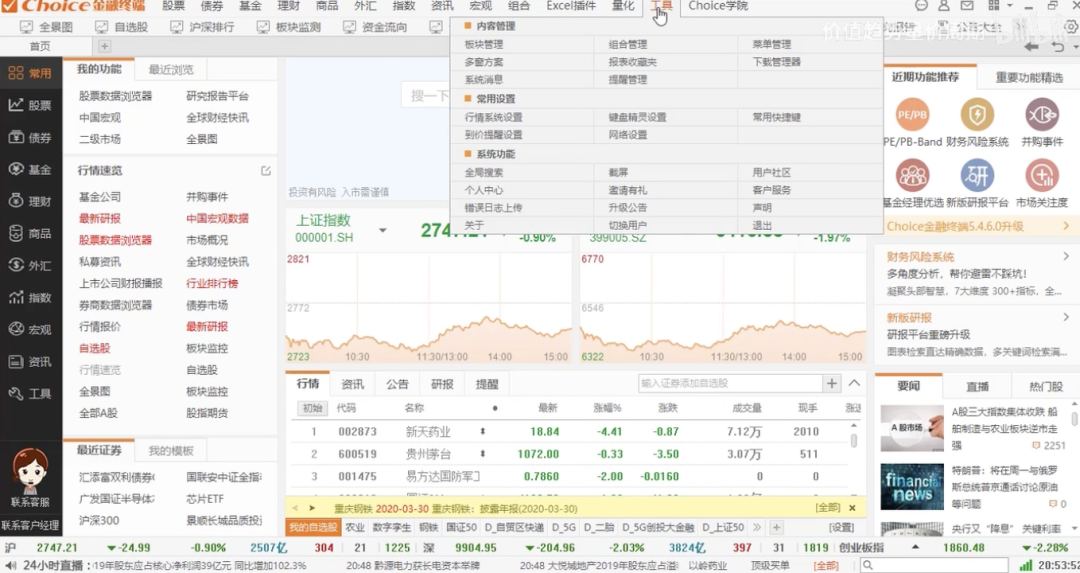Select 切换用户 in the 工具 menu
1080x573 pixels.
click(x=627, y=225)
